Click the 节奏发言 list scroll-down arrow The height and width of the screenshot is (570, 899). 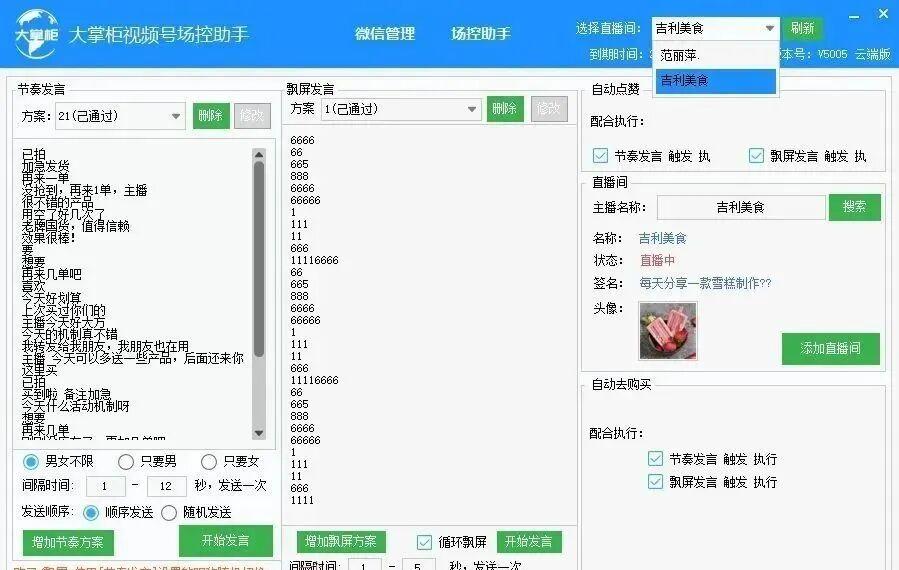[259, 434]
